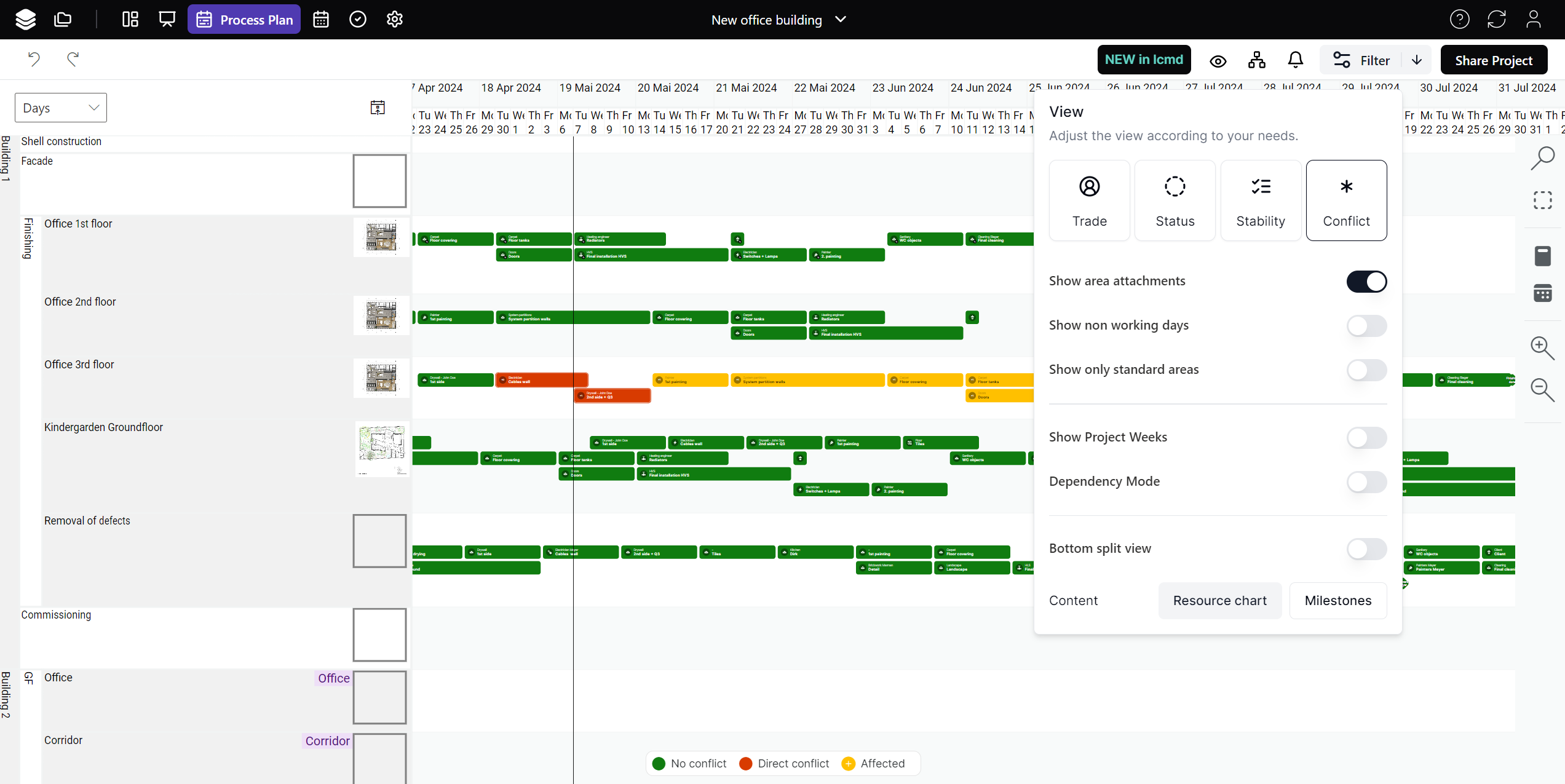Click the jump-to-date calendar icon
Viewport: 1565px width, 784px height.
[x=378, y=108]
